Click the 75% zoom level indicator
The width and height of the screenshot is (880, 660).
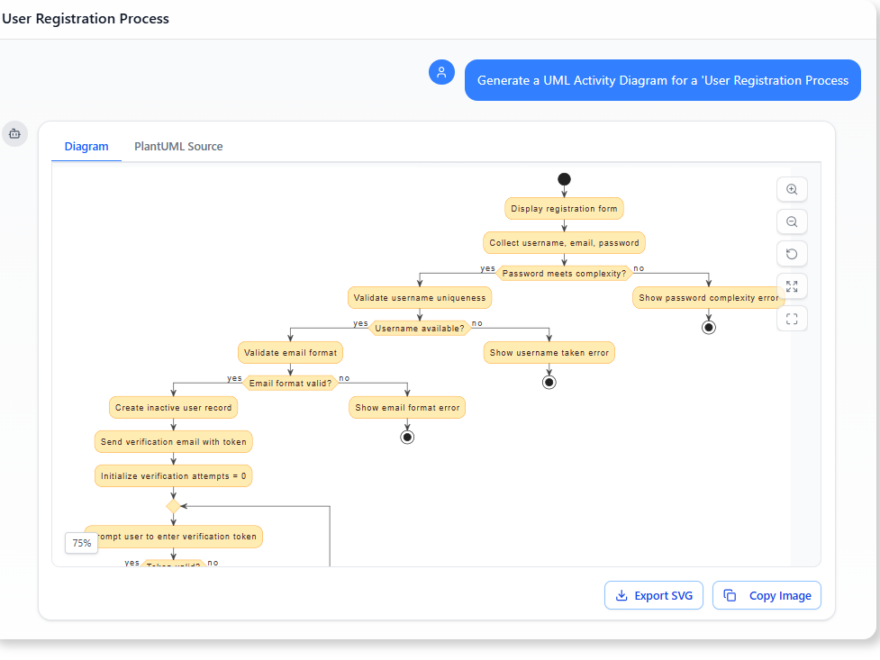pyautogui.click(x=81, y=543)
